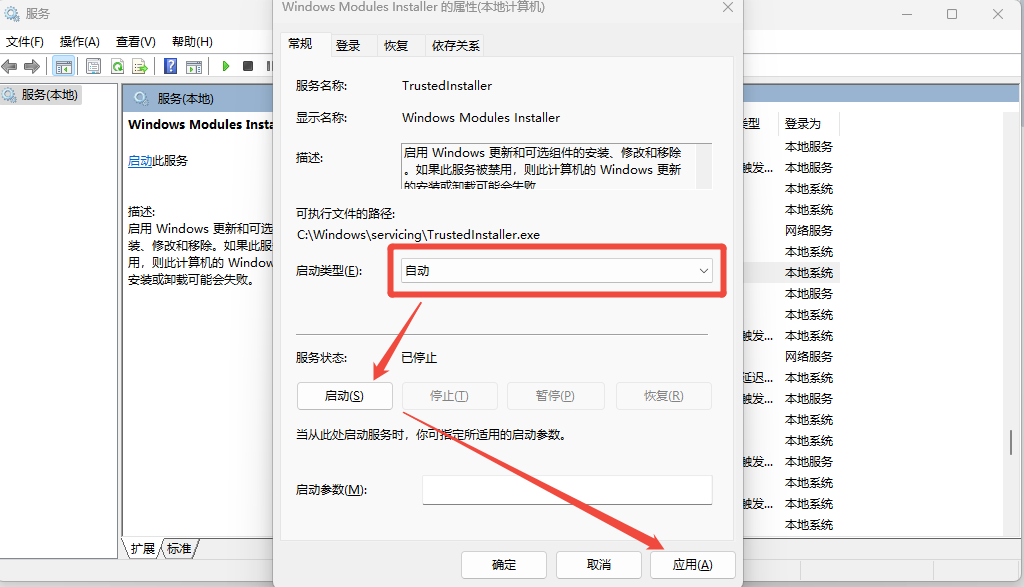Open the 帮助(H) menu
This screenshot has width=1024, height=587.
pos(192,42)
